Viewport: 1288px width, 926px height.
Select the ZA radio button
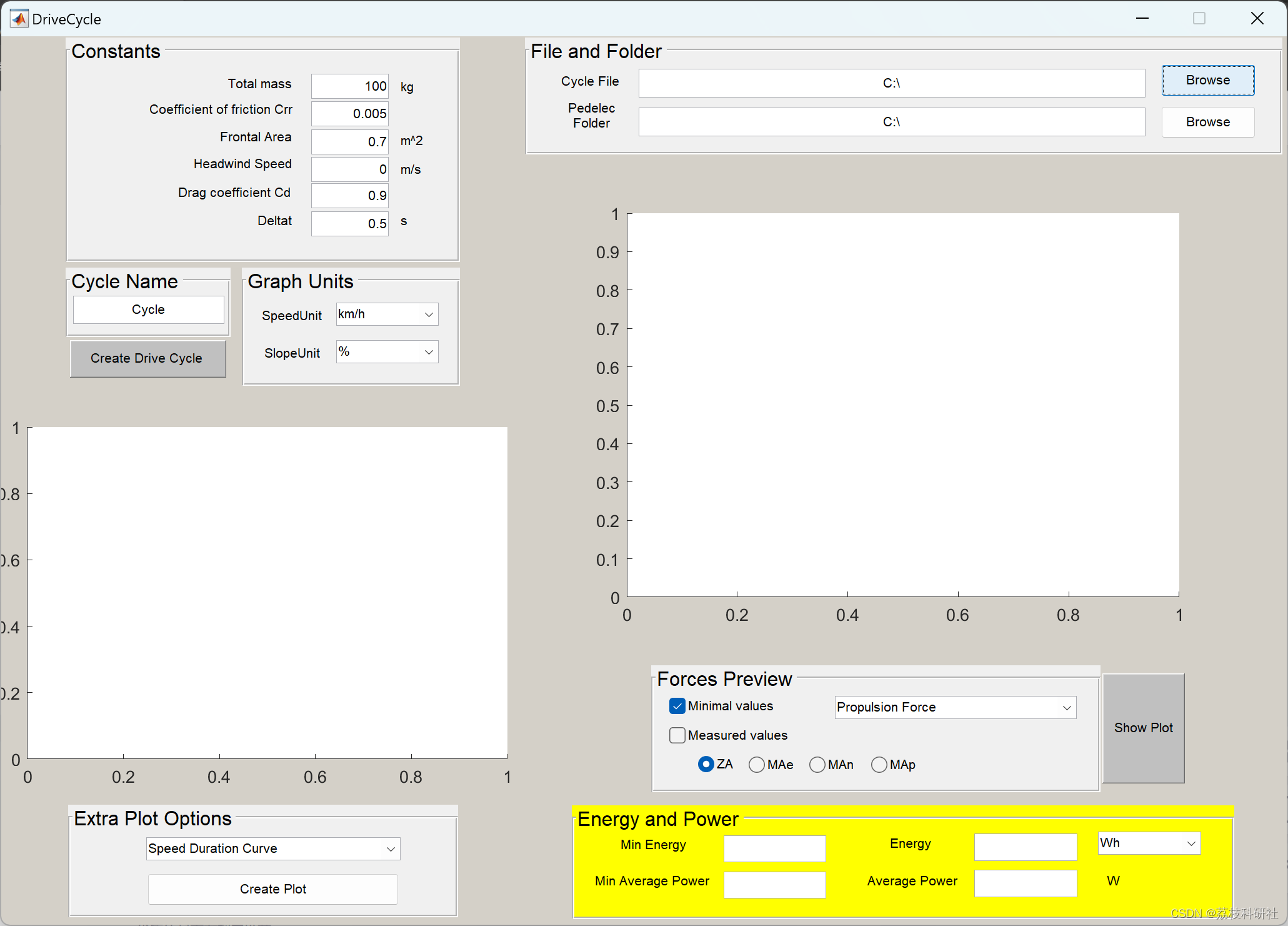pyautogui.click(x=706, y=764)
